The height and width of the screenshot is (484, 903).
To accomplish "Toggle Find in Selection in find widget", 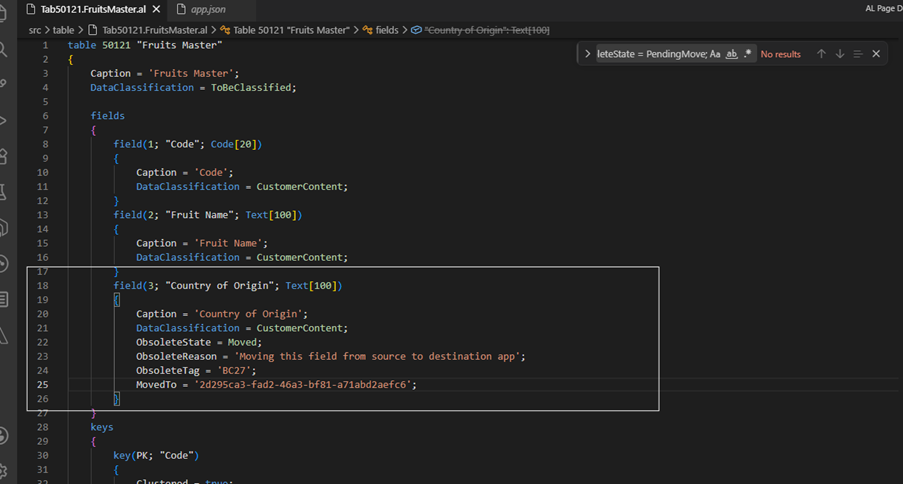I will click(858, 54).
